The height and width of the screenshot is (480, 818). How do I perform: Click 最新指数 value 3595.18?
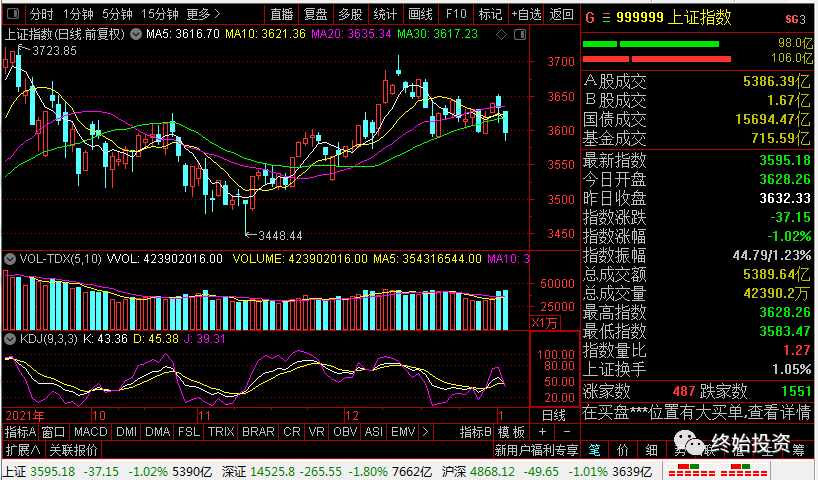tap(785, 160)
